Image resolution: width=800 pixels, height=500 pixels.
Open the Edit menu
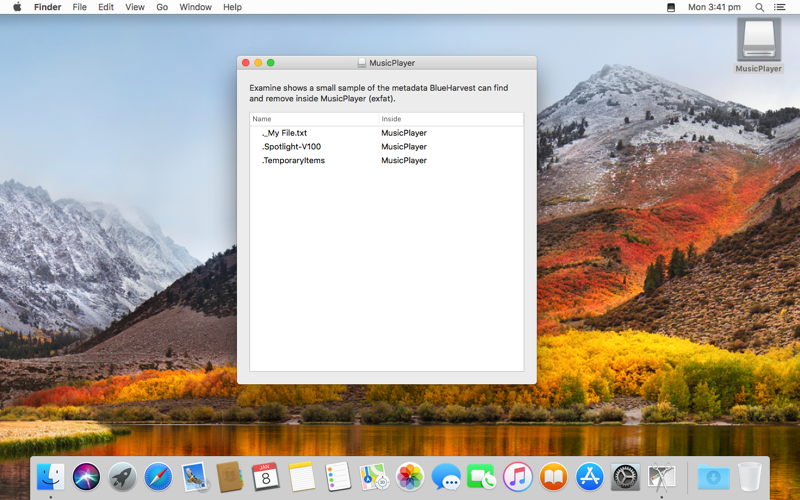[106, 7]
